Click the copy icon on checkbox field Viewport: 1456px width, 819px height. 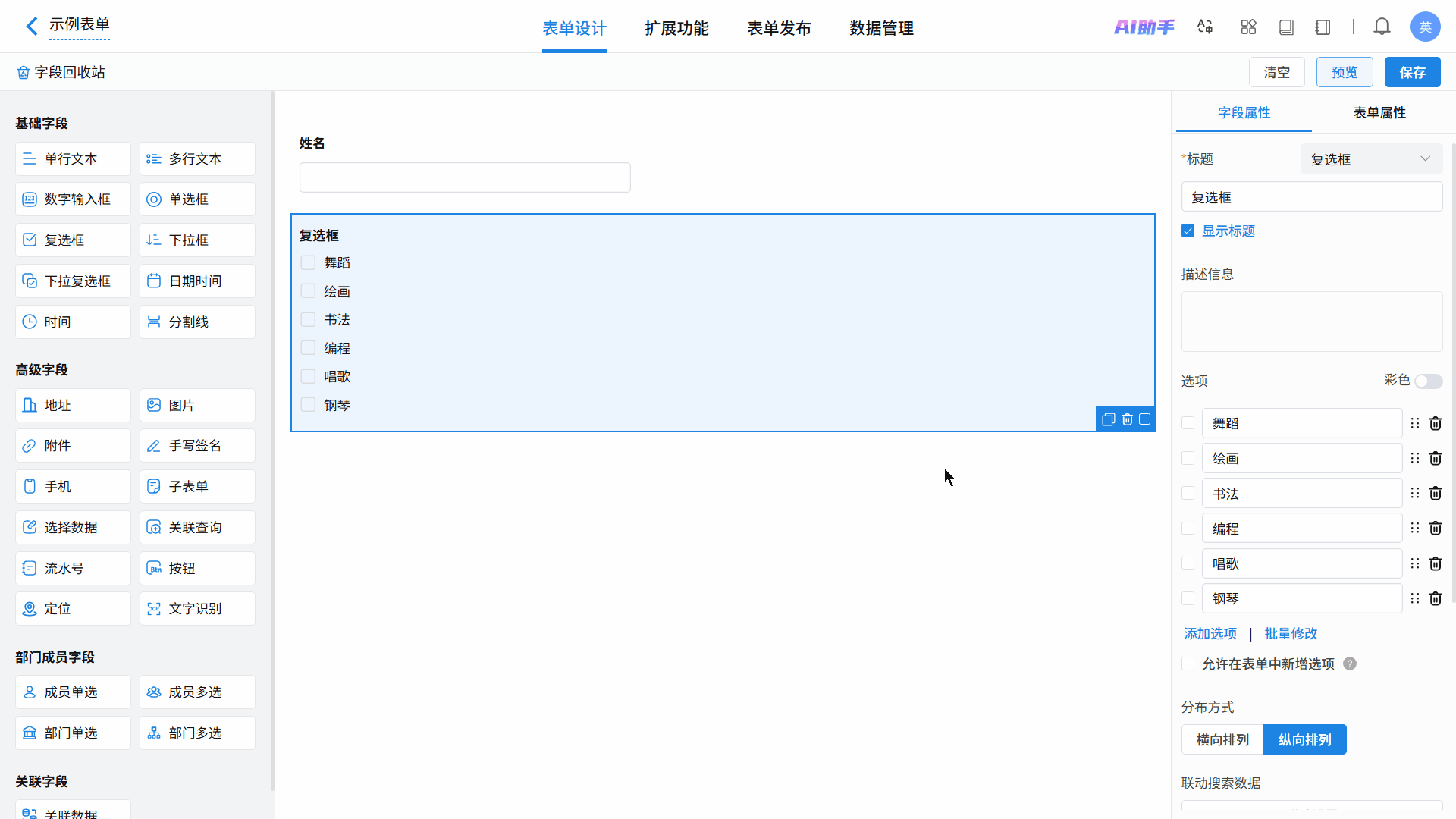1108,419
